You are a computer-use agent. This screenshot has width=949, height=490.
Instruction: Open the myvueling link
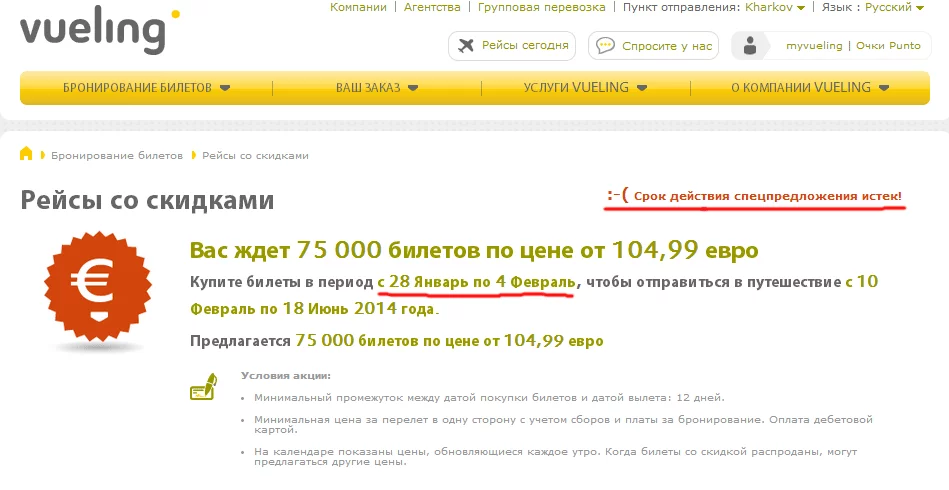[814, 46]
